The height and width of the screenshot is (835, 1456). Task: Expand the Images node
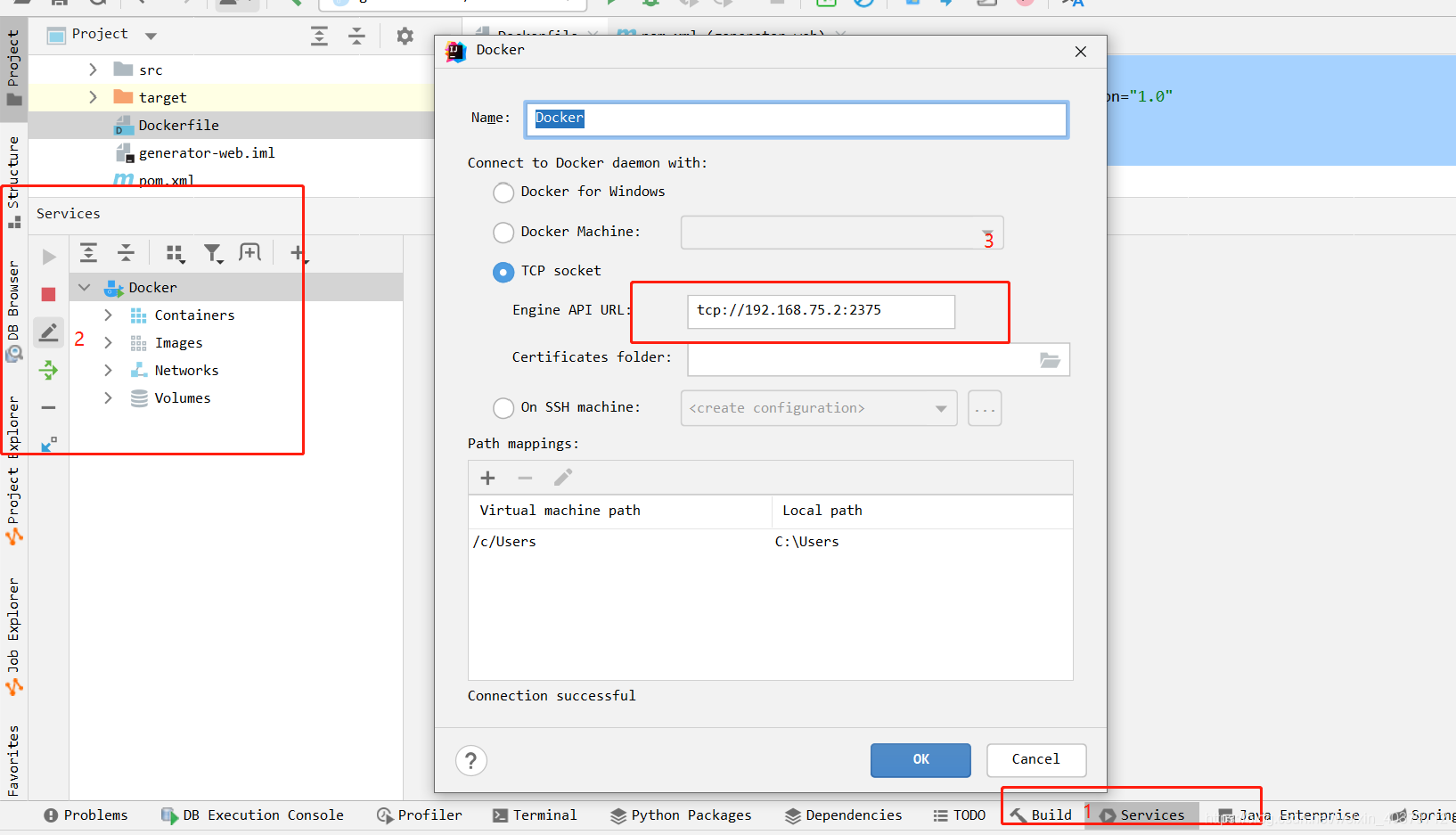tap(108, 343)
